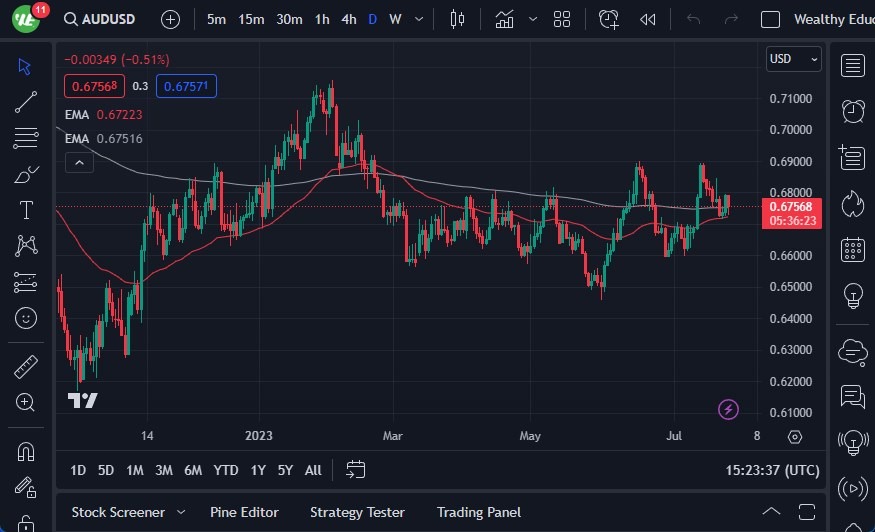Image resolution: width=875 pixels, height=532 pixels.
Task: Click the AUDUSD symbol search field
Action: (110, 19)
